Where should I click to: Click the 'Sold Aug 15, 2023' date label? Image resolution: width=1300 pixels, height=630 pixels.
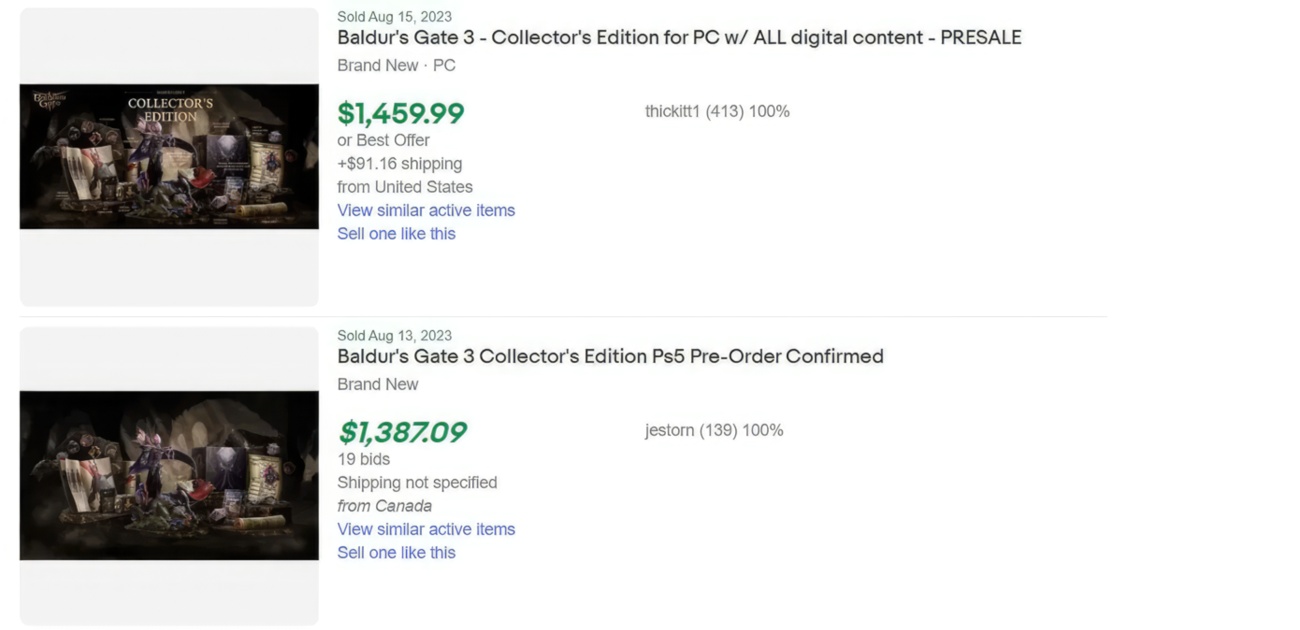coord(394,16)
